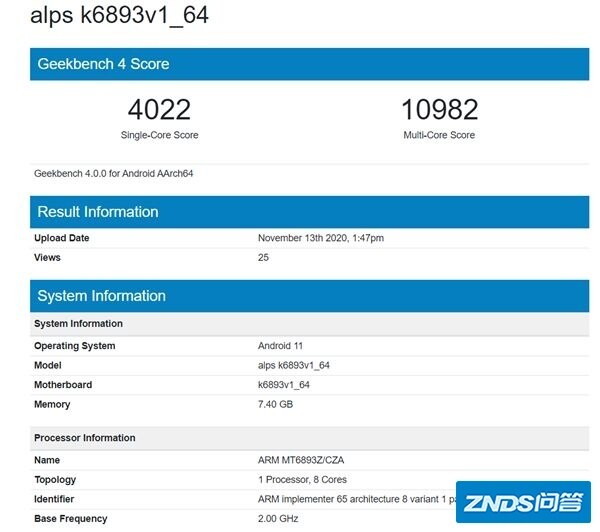
Task: Click Geekbench 4.0.0 for Android AArch64 text
Action: coord(114,173)
